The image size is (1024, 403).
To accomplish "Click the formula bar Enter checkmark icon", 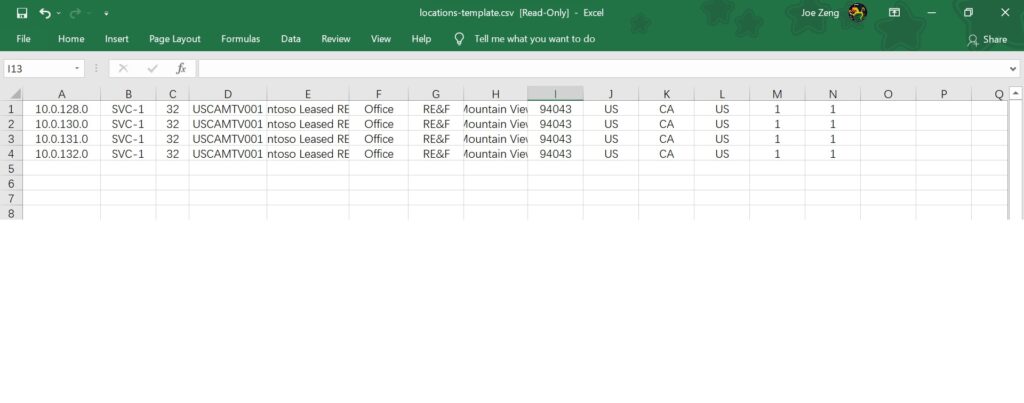I will point(152,68).
